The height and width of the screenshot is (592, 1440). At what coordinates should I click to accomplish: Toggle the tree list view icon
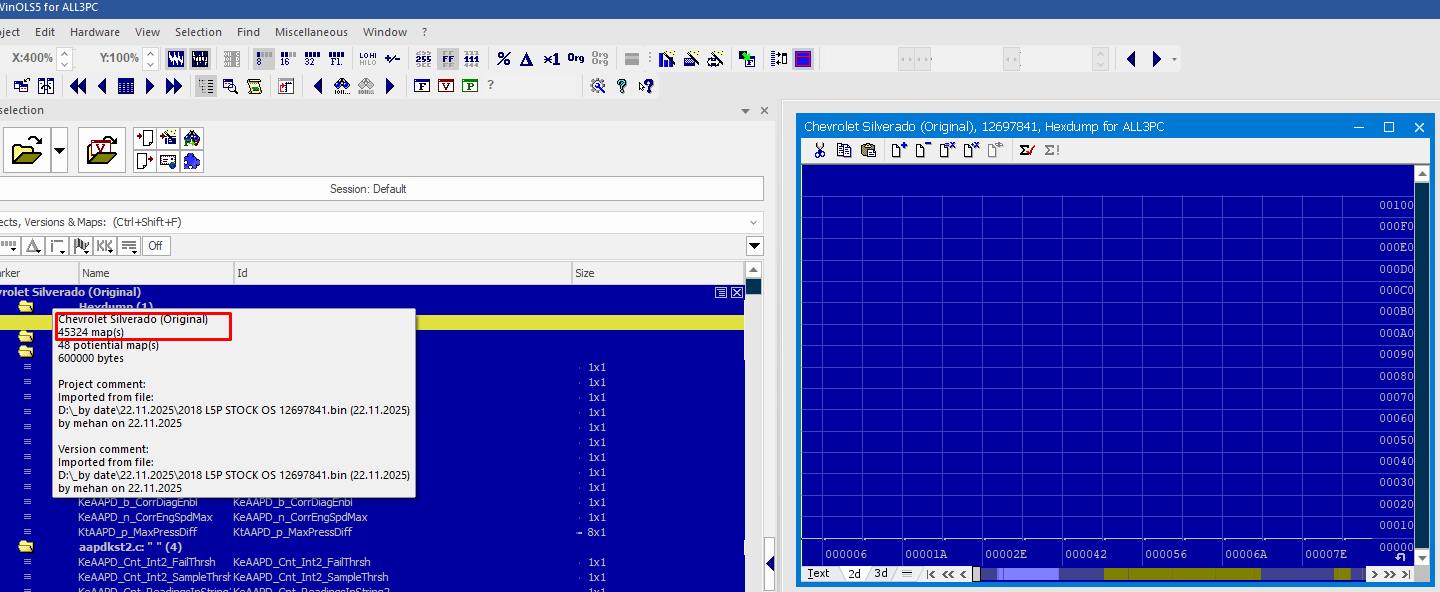pos(206,86)
